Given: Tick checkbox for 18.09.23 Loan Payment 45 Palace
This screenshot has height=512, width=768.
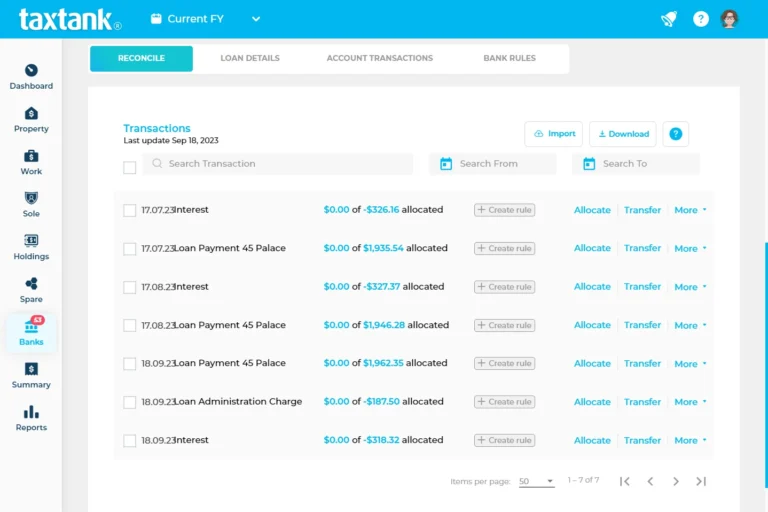Looking at the screenshot, I should tap(129, 364).
